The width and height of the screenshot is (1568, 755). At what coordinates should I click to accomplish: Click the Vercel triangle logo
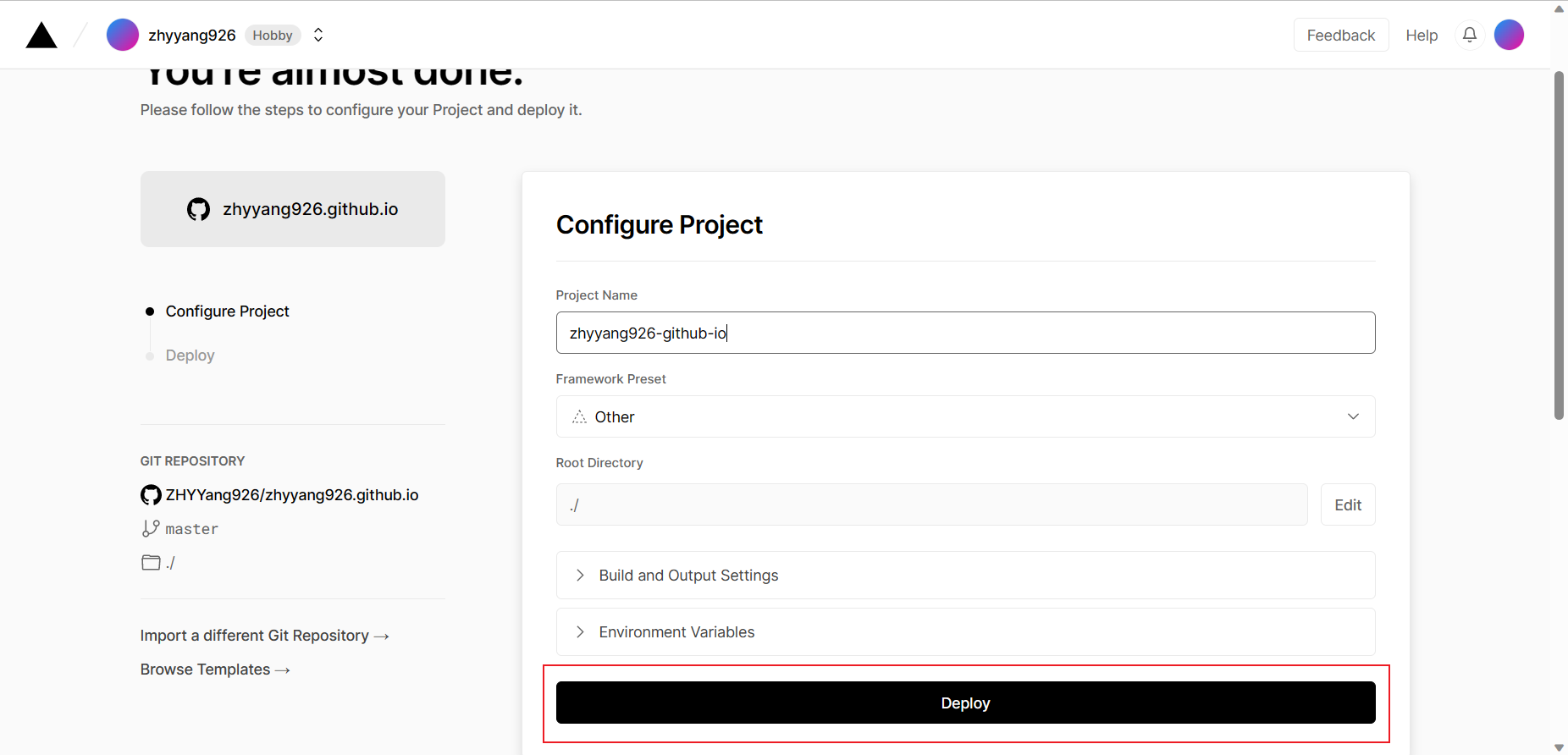pyautogui.click(x=41, y=36)
